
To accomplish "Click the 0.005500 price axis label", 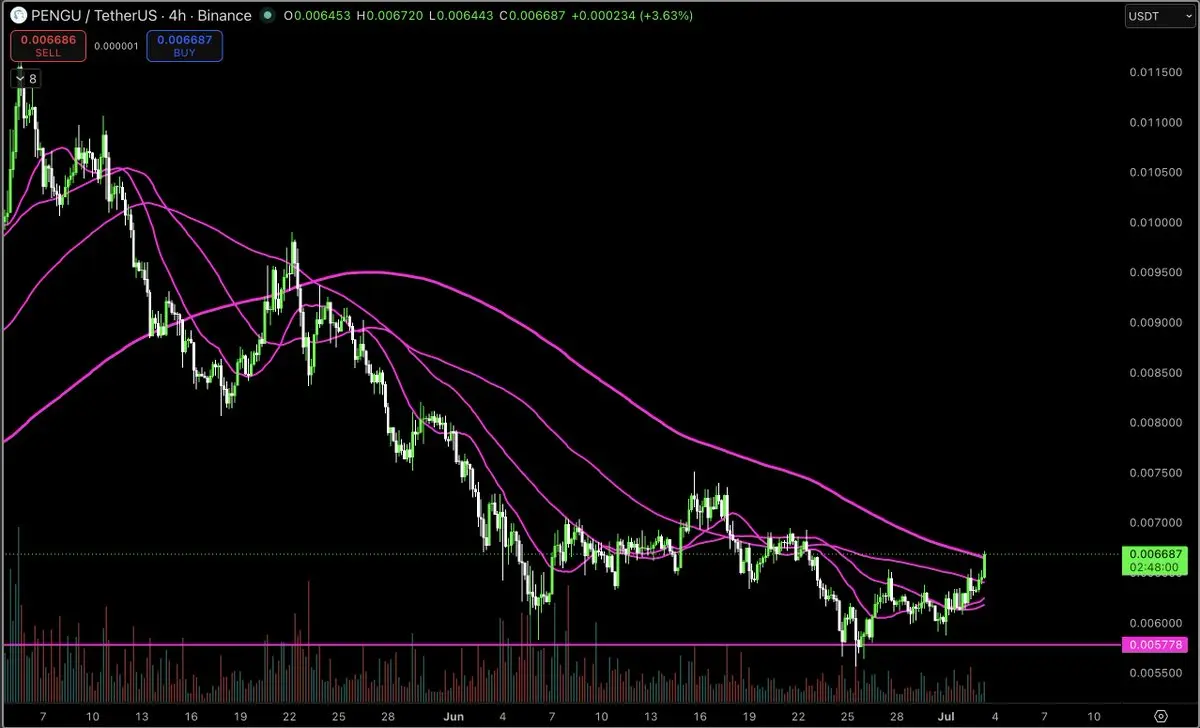I will pyautogui.click(x=1155, y=672).
